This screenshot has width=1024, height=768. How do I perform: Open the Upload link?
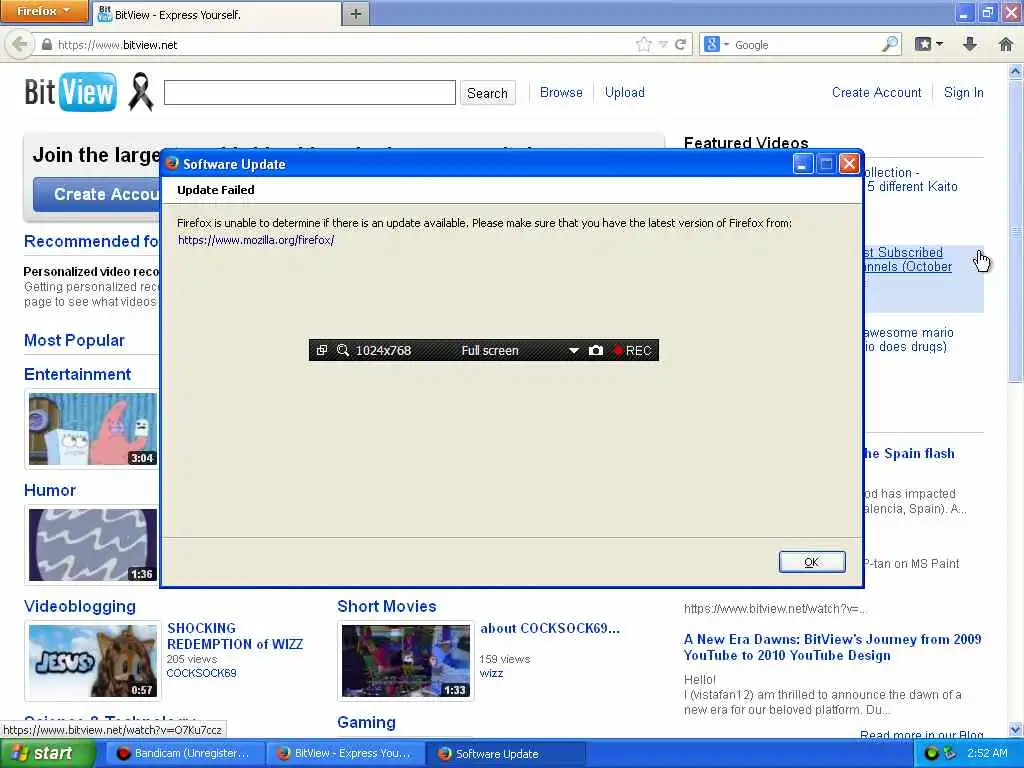[x=624, y=93]
